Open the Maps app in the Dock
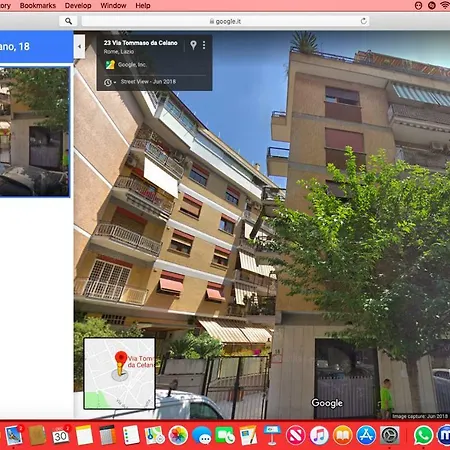 click(155, 435)
